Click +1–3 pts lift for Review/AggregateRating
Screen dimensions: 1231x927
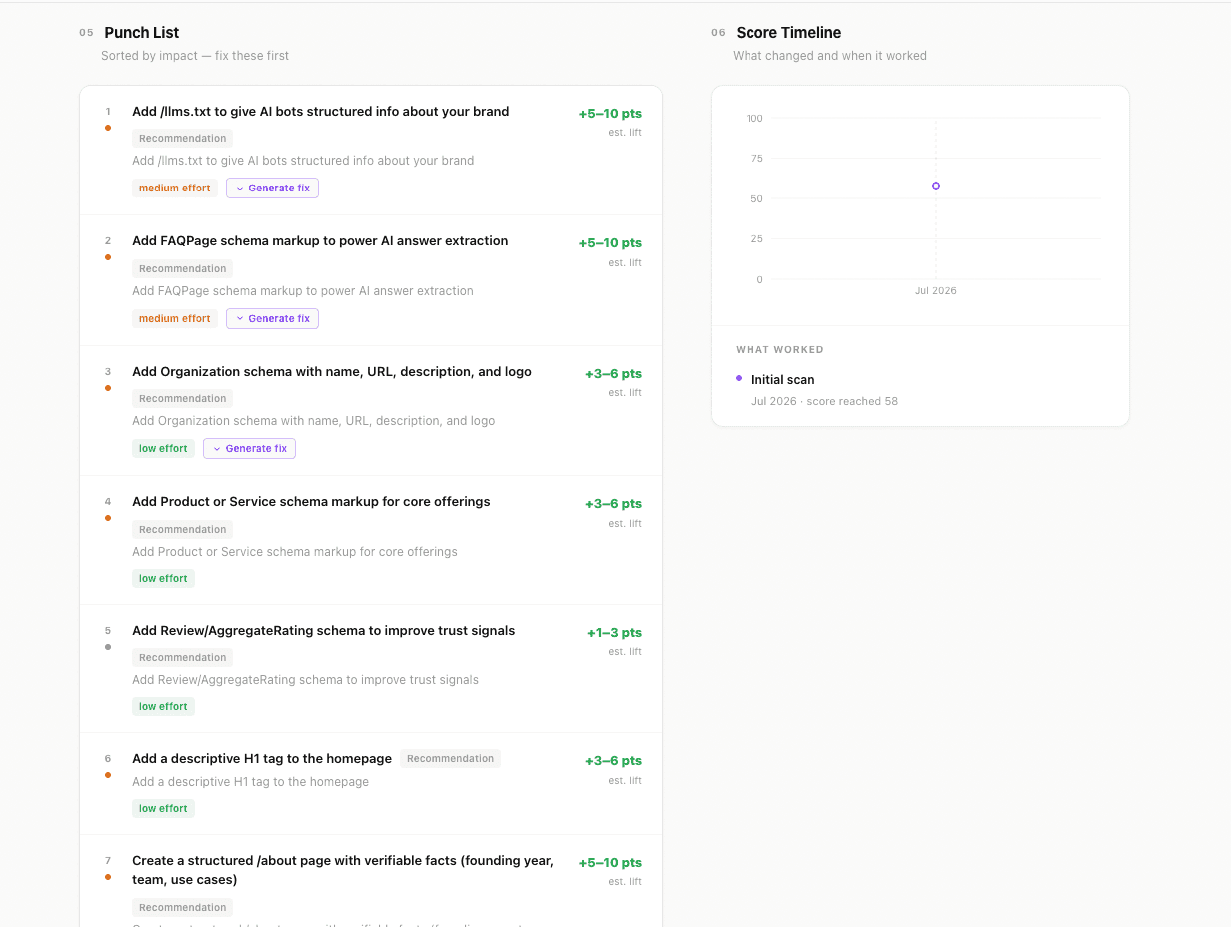tap(614, 633)
